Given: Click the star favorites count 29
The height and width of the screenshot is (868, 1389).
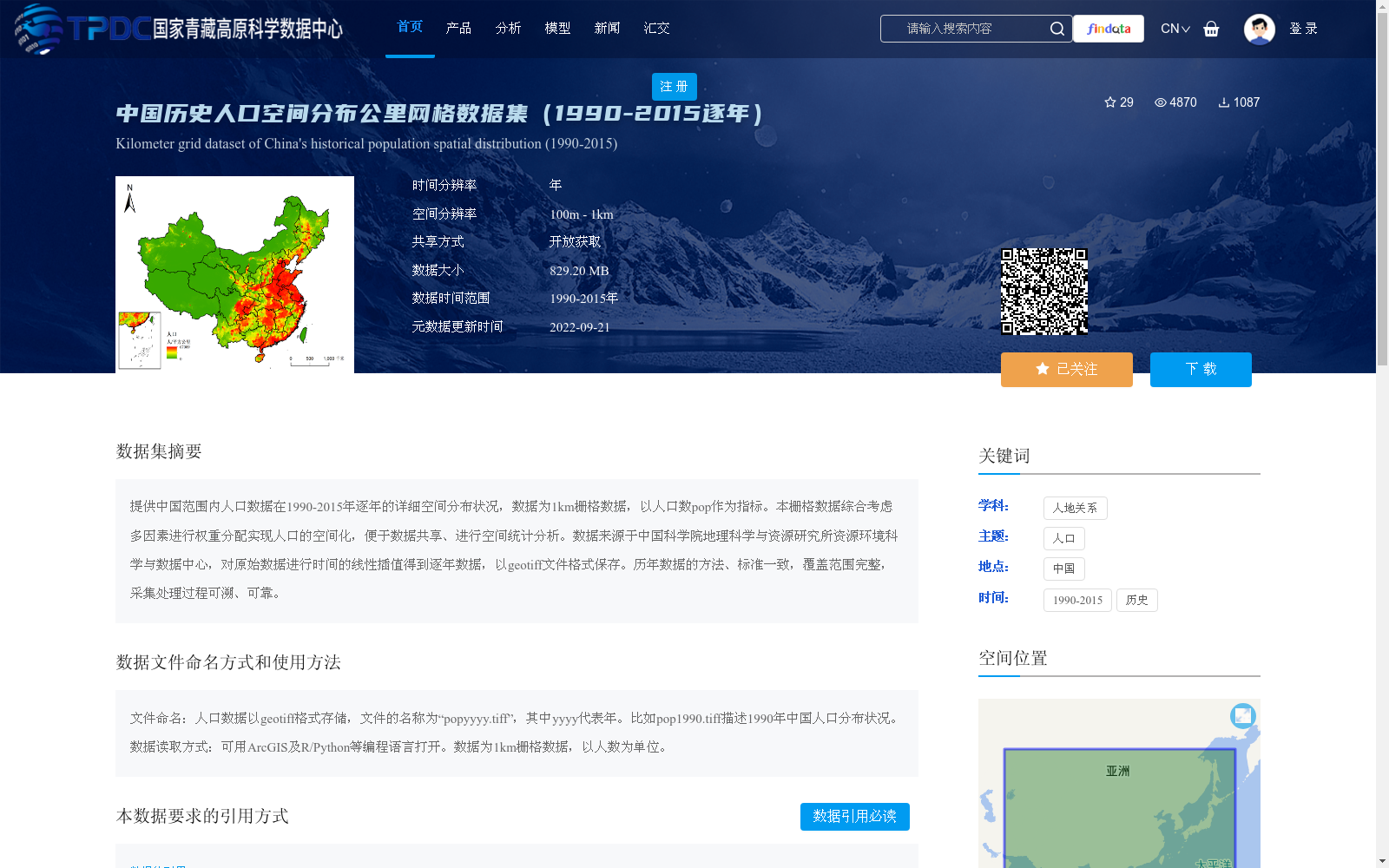Looking at the screenshot, I should [1118, 102].
